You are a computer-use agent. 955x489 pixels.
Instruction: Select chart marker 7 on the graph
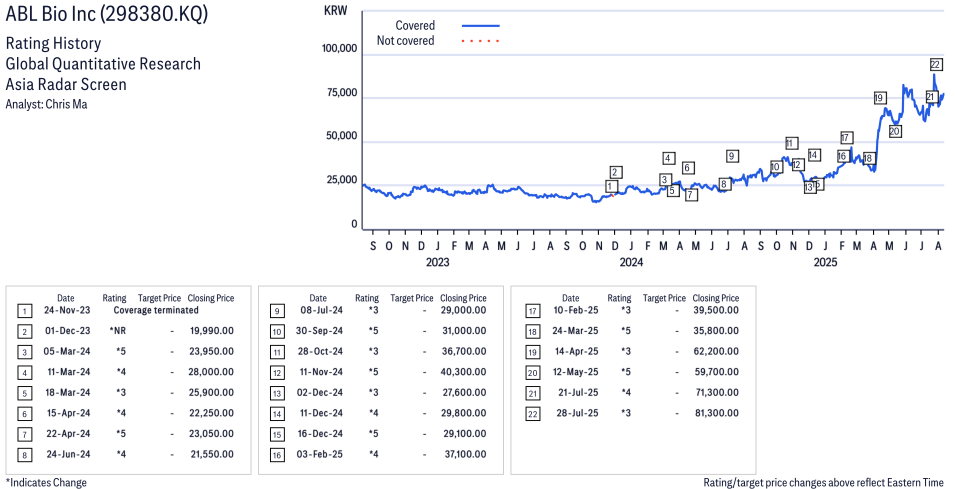(691, 195)
